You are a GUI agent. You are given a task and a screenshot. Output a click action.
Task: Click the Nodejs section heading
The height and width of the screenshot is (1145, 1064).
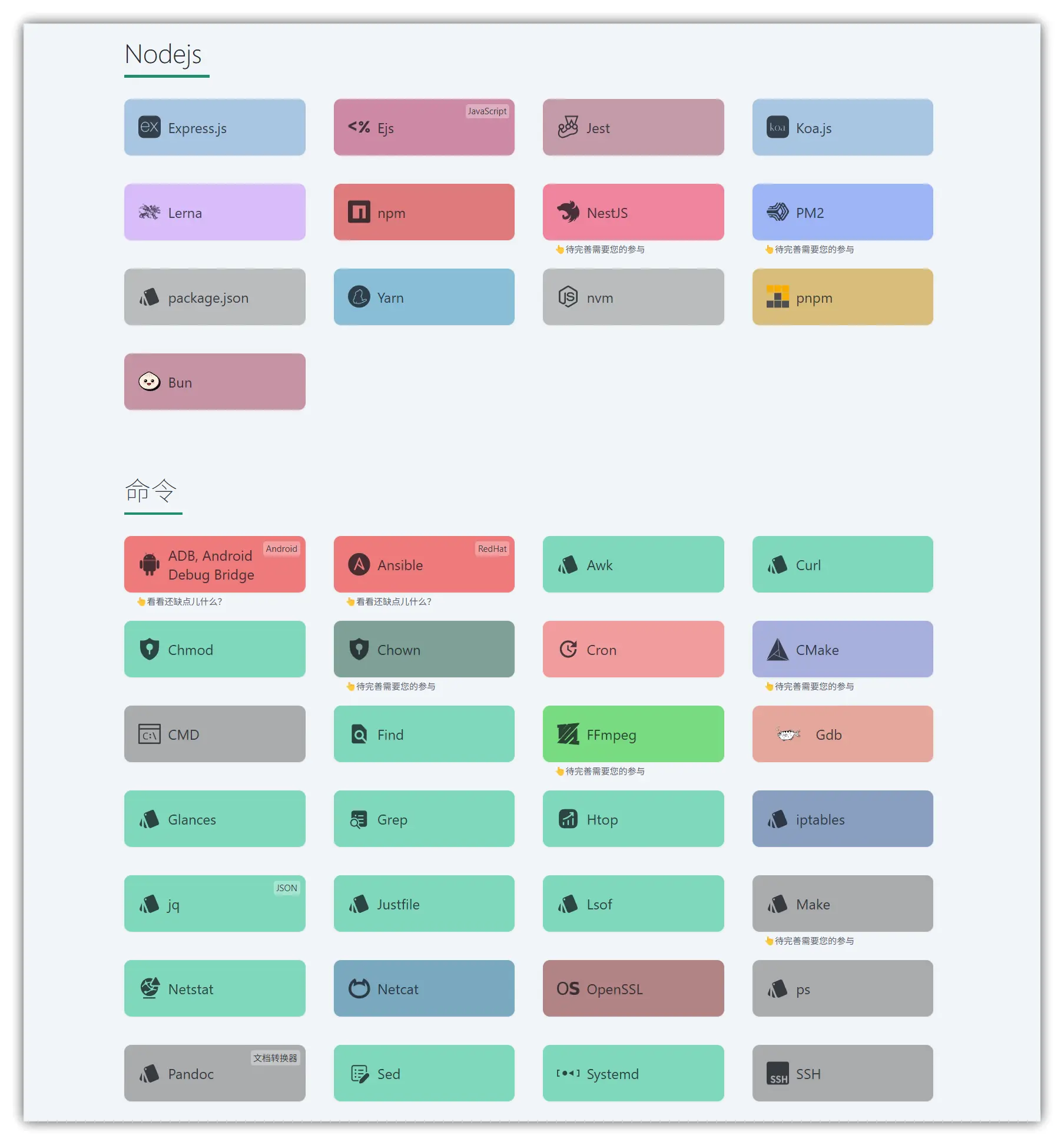tap(163, 54)
